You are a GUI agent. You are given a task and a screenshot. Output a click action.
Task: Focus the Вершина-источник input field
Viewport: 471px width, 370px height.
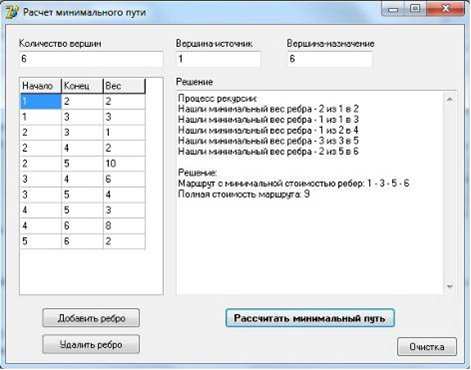(218, 59)
